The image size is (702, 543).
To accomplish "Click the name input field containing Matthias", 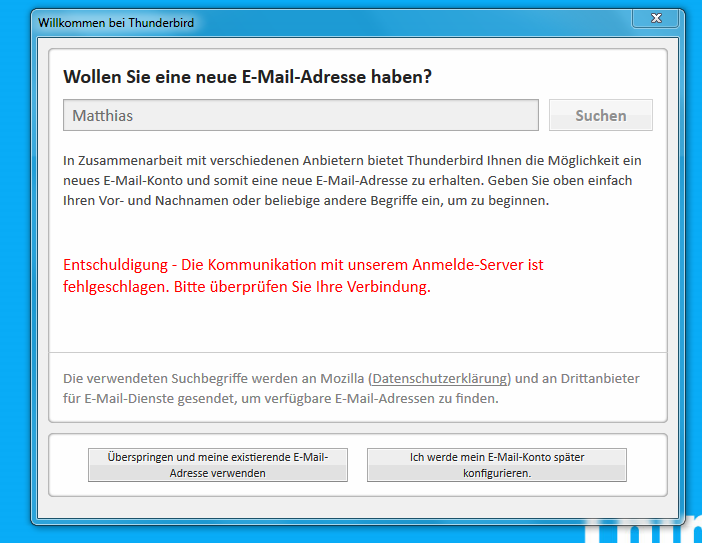I will click(300, 115).
